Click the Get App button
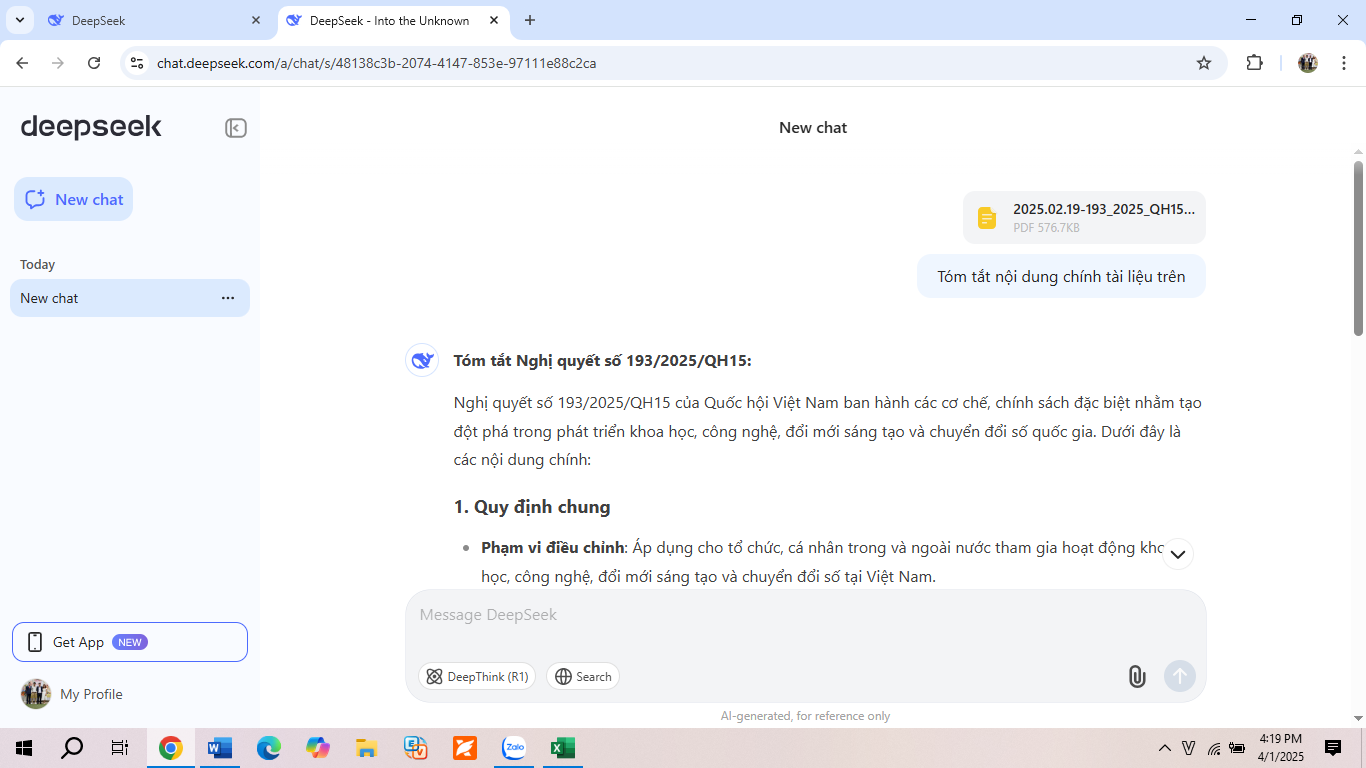 [x=130, y=642]
